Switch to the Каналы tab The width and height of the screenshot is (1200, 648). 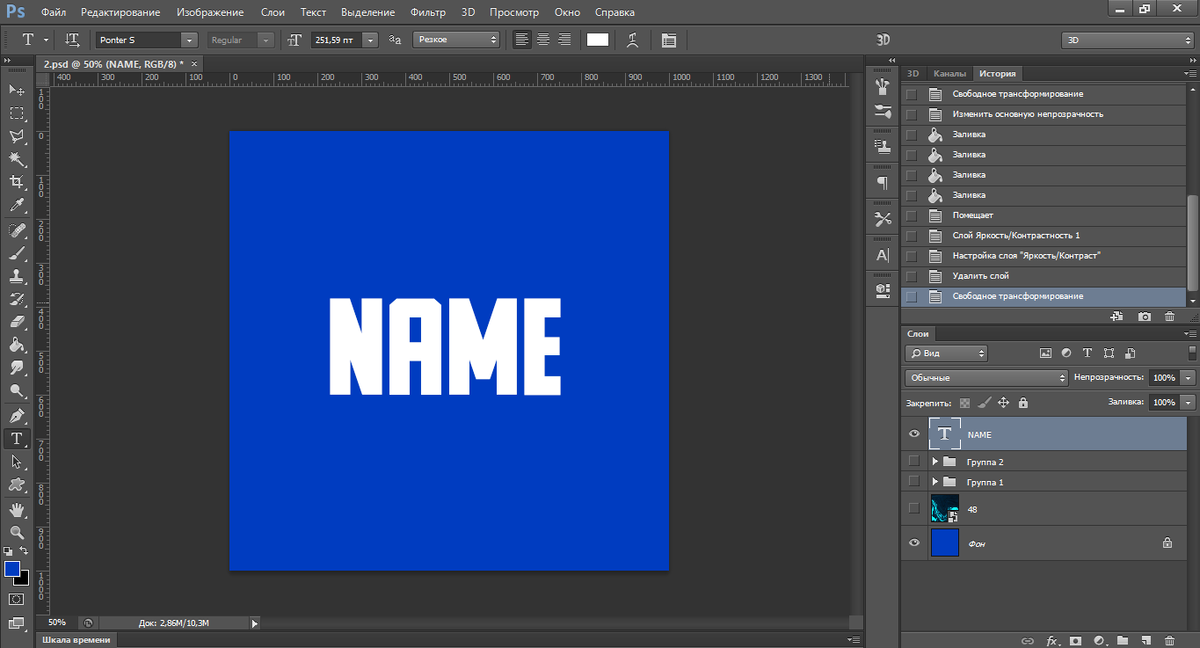pyautogui.click(x=949, y=73)
